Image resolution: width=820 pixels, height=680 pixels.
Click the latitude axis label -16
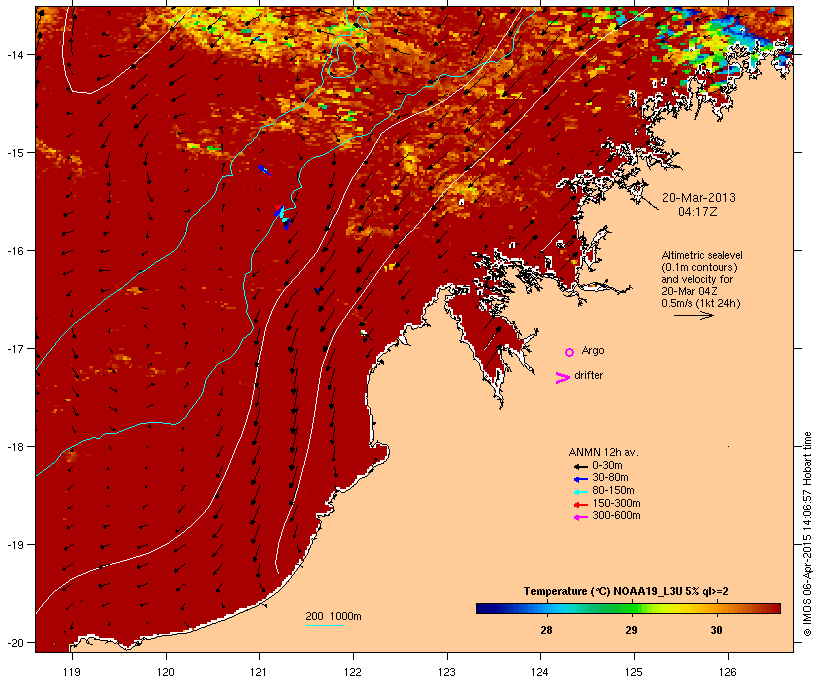(x=14, y=251)
